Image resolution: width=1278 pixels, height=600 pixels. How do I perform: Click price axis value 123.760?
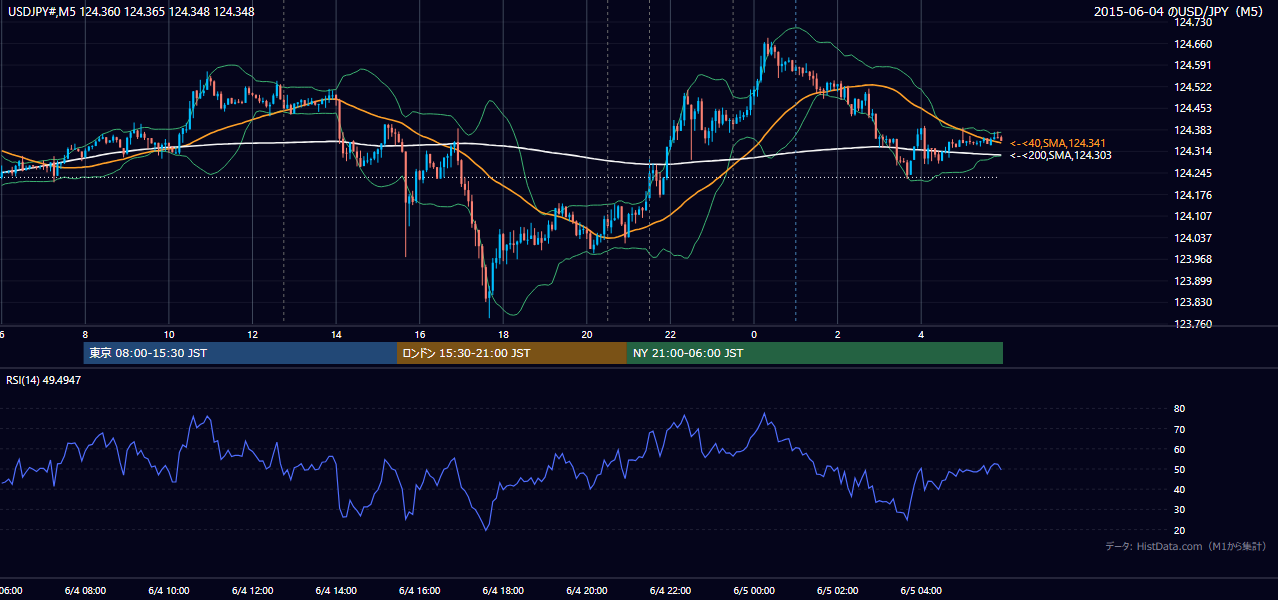pos(1194,324)
